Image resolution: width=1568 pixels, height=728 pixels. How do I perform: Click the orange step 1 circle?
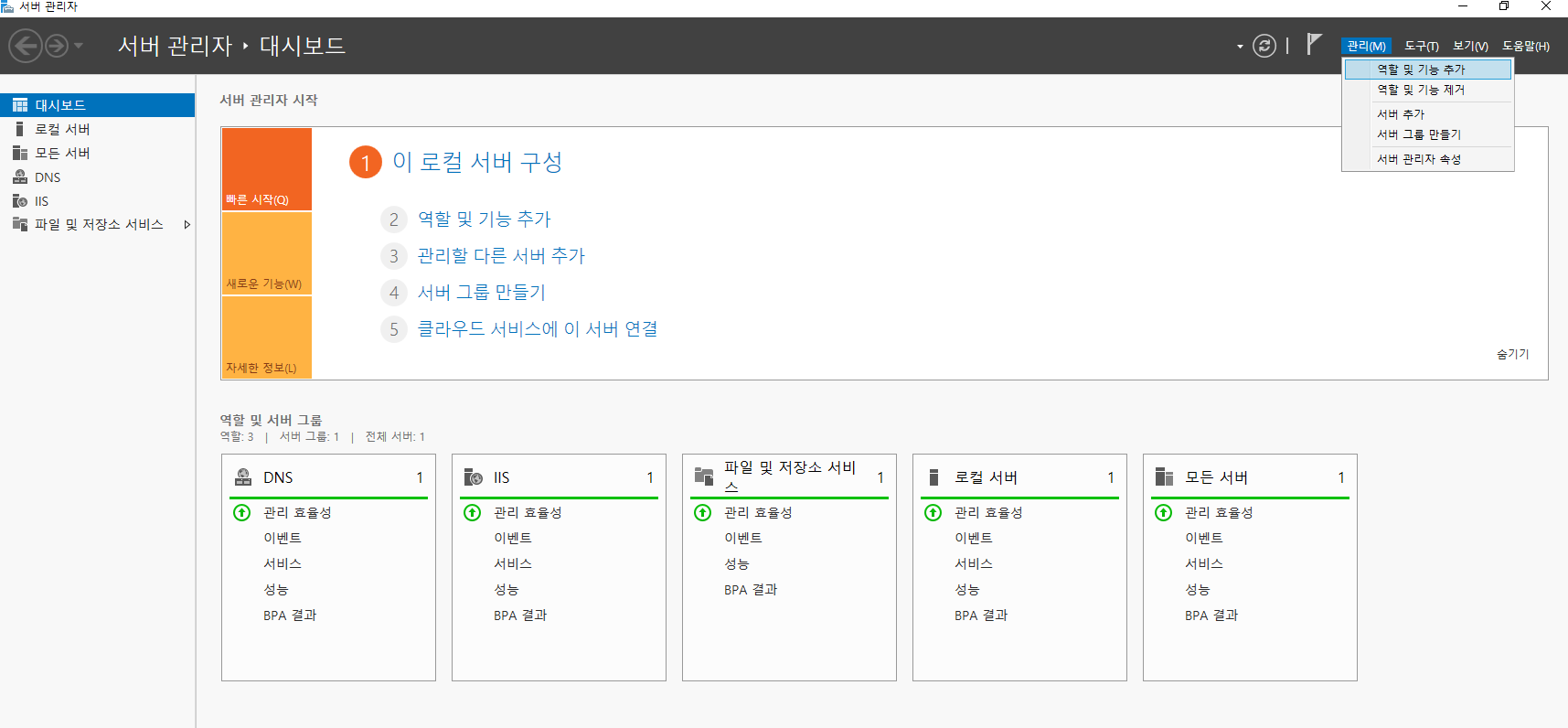tap(366, 163)
